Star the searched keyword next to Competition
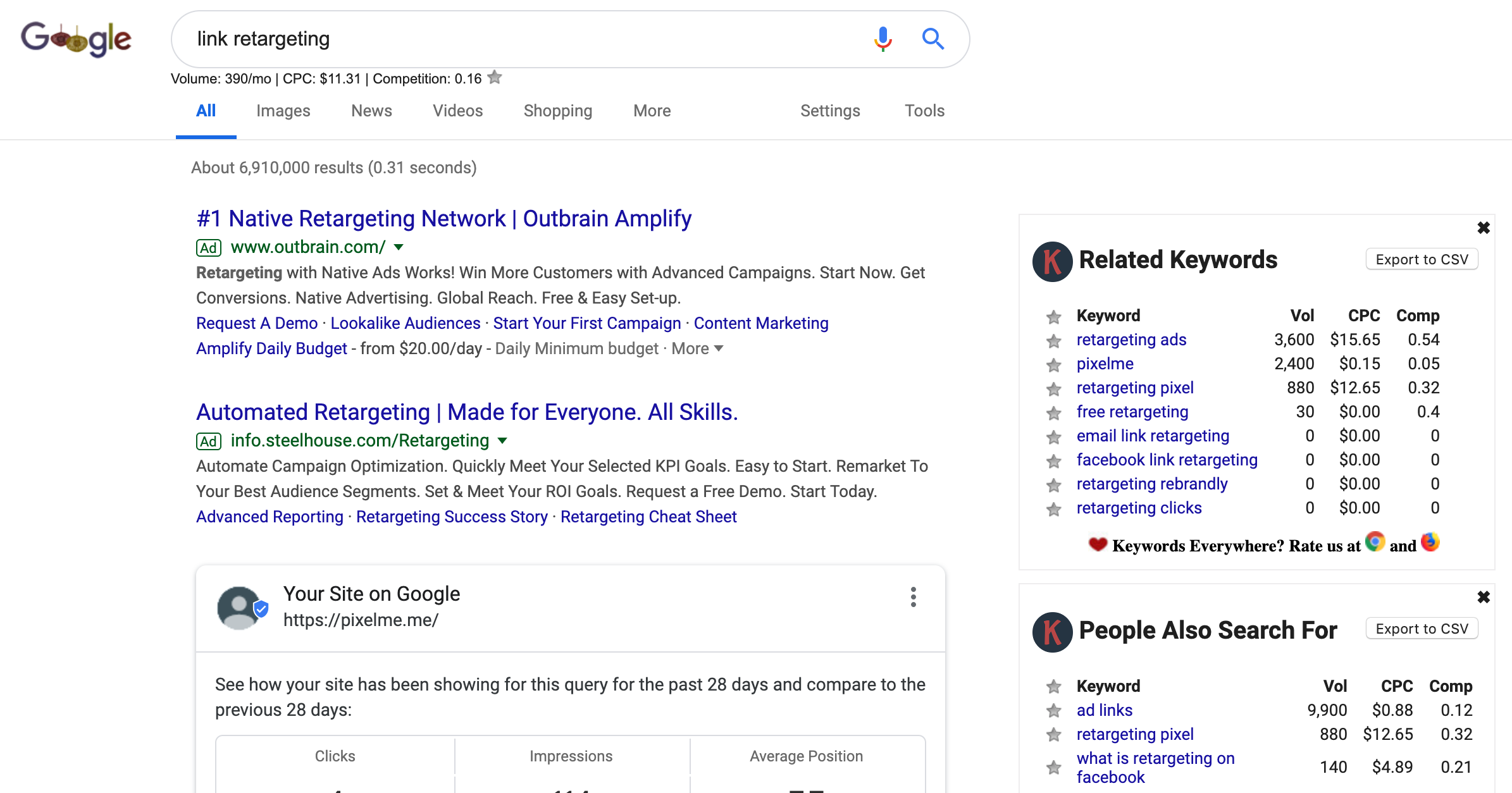 click(495, 78)
